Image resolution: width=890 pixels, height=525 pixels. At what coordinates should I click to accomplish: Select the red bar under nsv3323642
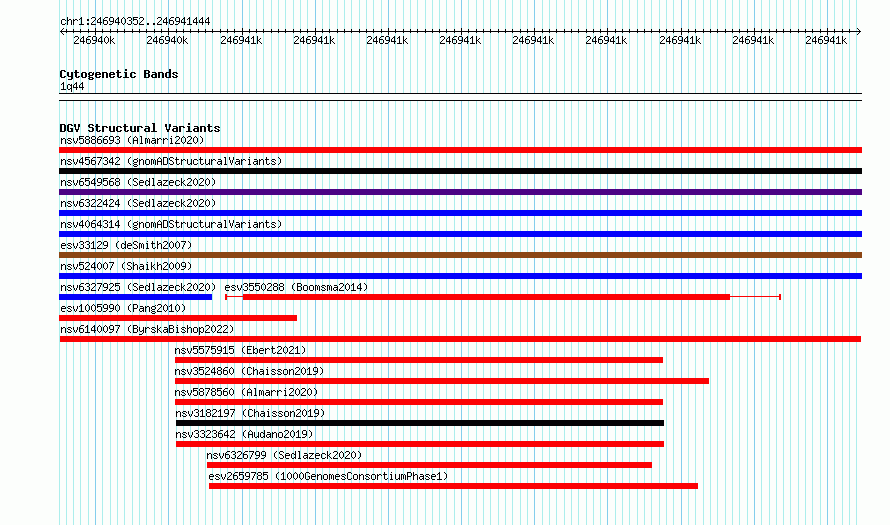(x=420, y=444)
